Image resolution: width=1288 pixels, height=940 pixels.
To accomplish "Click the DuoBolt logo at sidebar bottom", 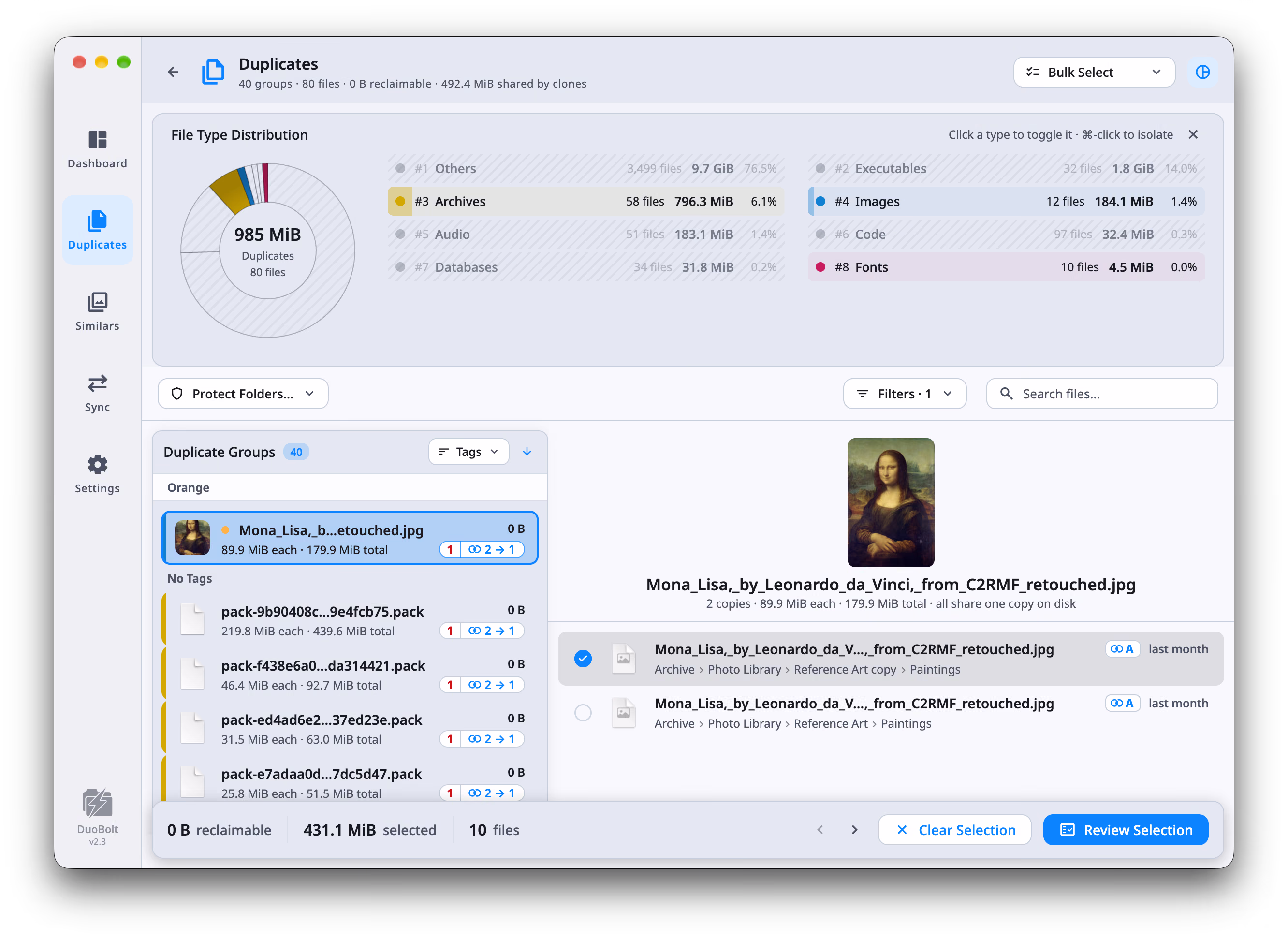I will (x=97, y=804).
